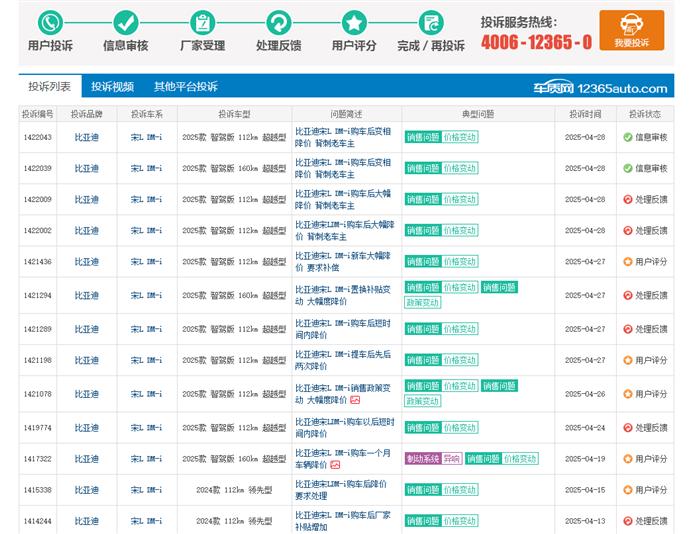Viewport: 700px width, 534px height.
Task: Click 政策变动 tag in row 1421294
Action: click(x=423, y=303)
